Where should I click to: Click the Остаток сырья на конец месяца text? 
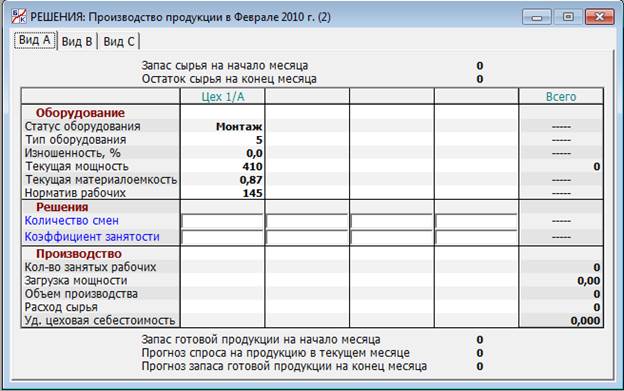tap(229, 79)
